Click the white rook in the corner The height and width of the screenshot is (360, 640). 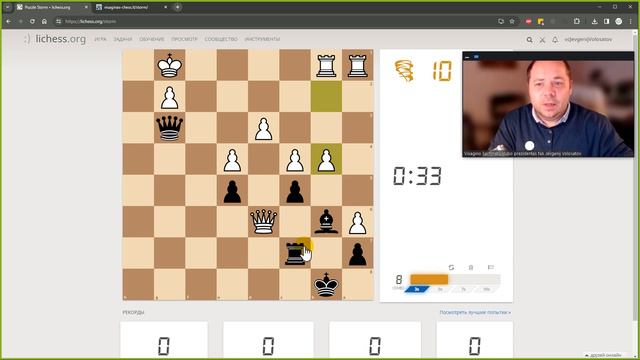click(x=358, y=65)
